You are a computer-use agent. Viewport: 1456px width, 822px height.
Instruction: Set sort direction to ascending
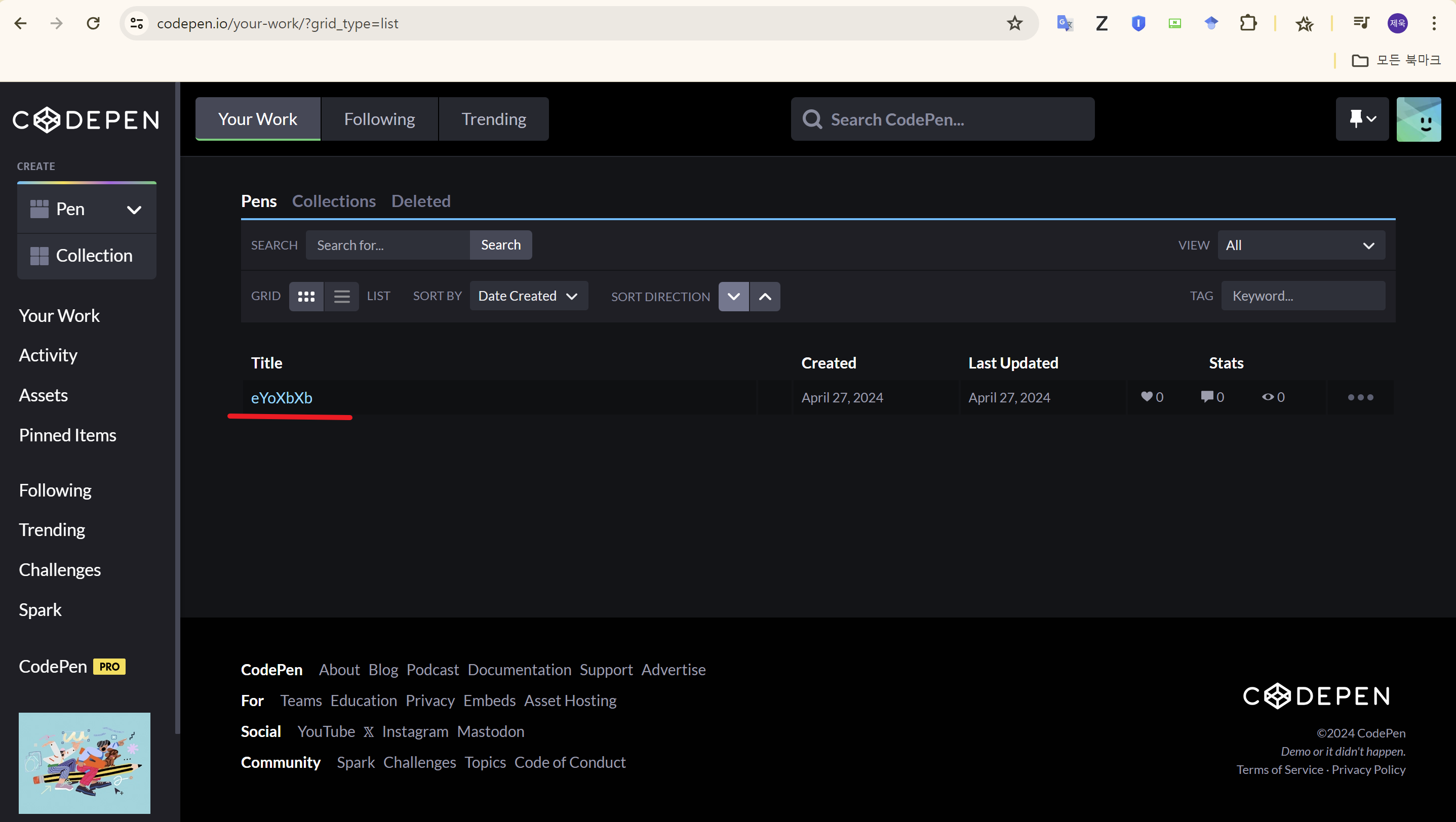coord(764,297)
